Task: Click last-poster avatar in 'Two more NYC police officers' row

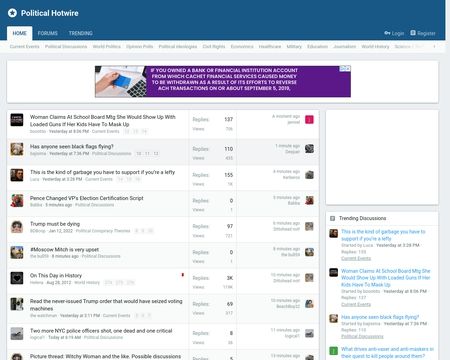Action: click(309, 333)
